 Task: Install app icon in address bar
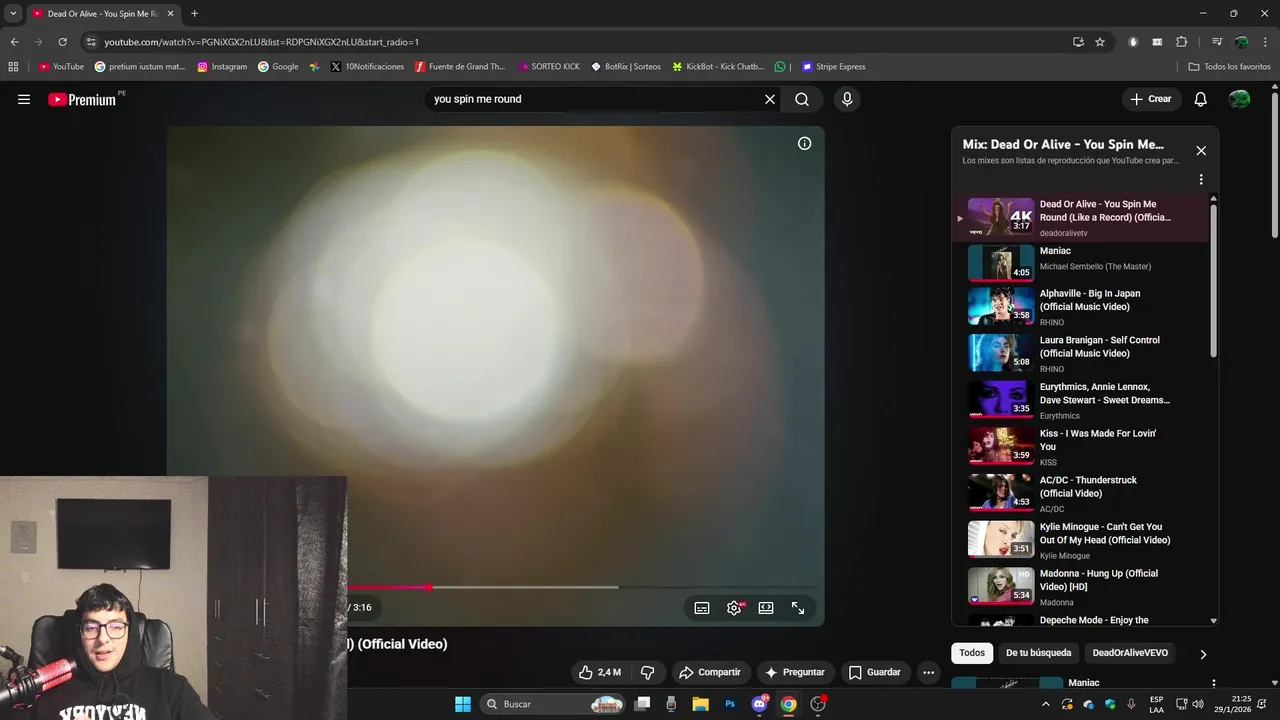pos(1078,42)
